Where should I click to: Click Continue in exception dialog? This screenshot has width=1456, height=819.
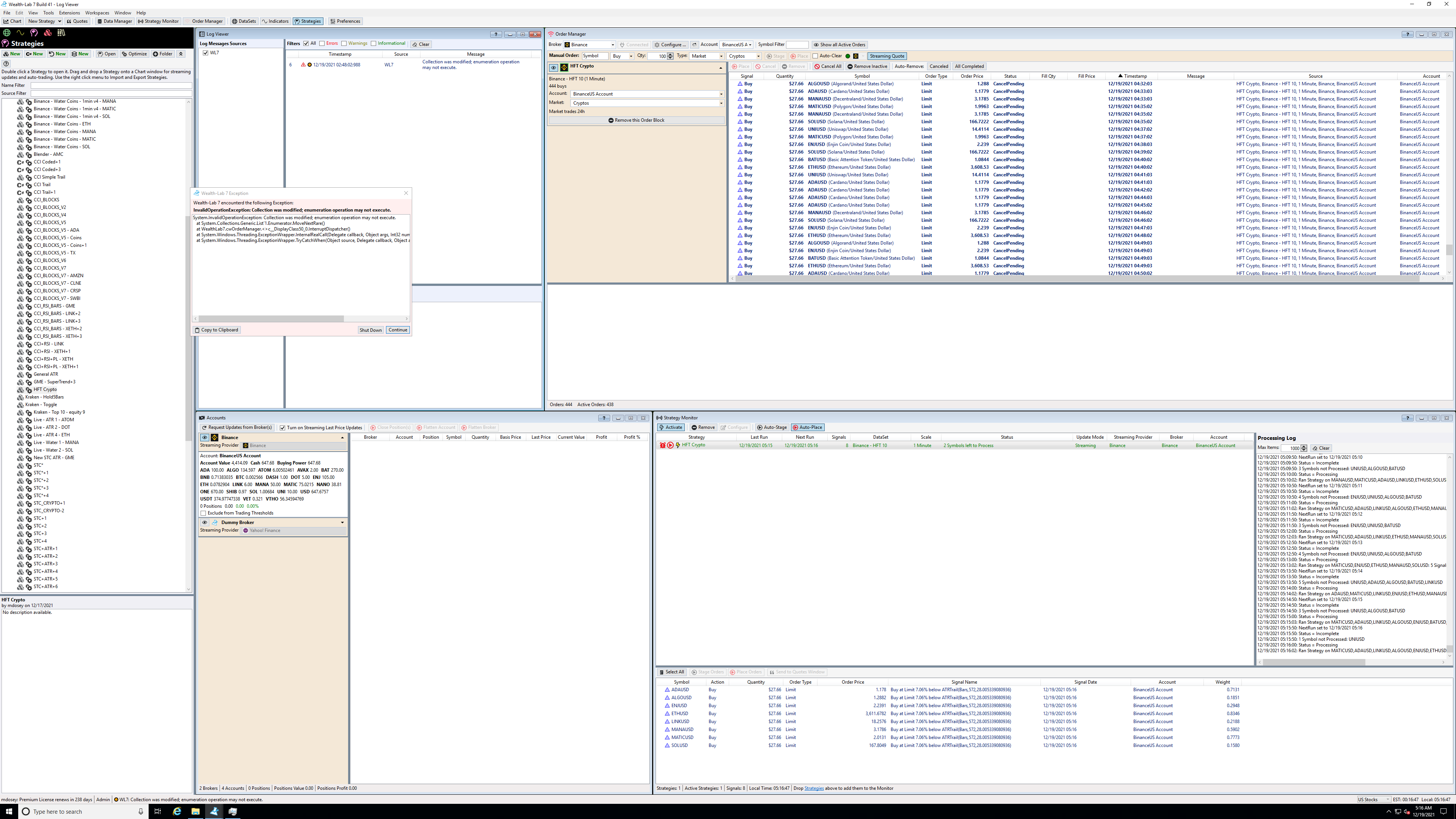tap(398, 330)
